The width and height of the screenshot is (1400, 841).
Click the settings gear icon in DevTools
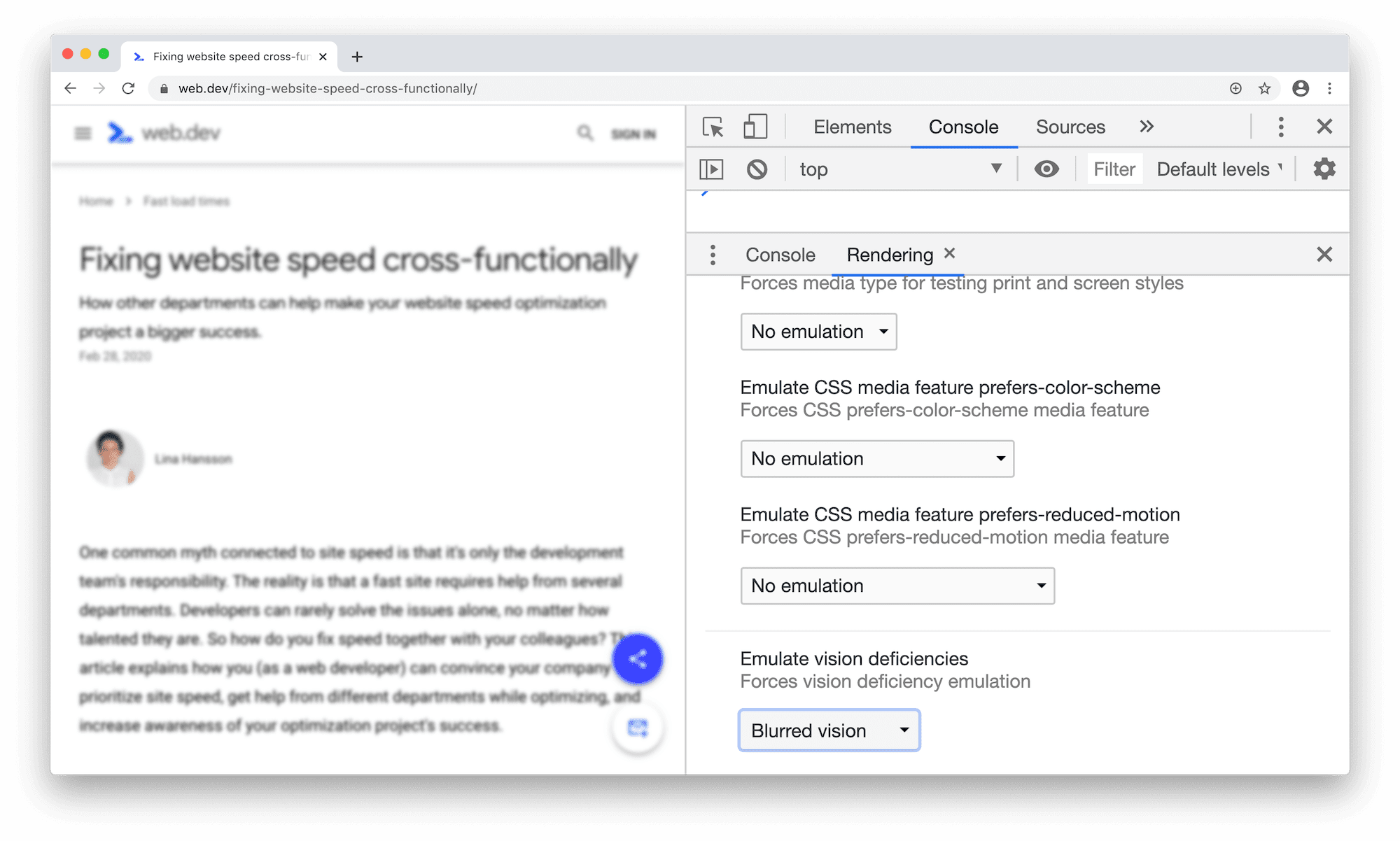coord(1324,168)
